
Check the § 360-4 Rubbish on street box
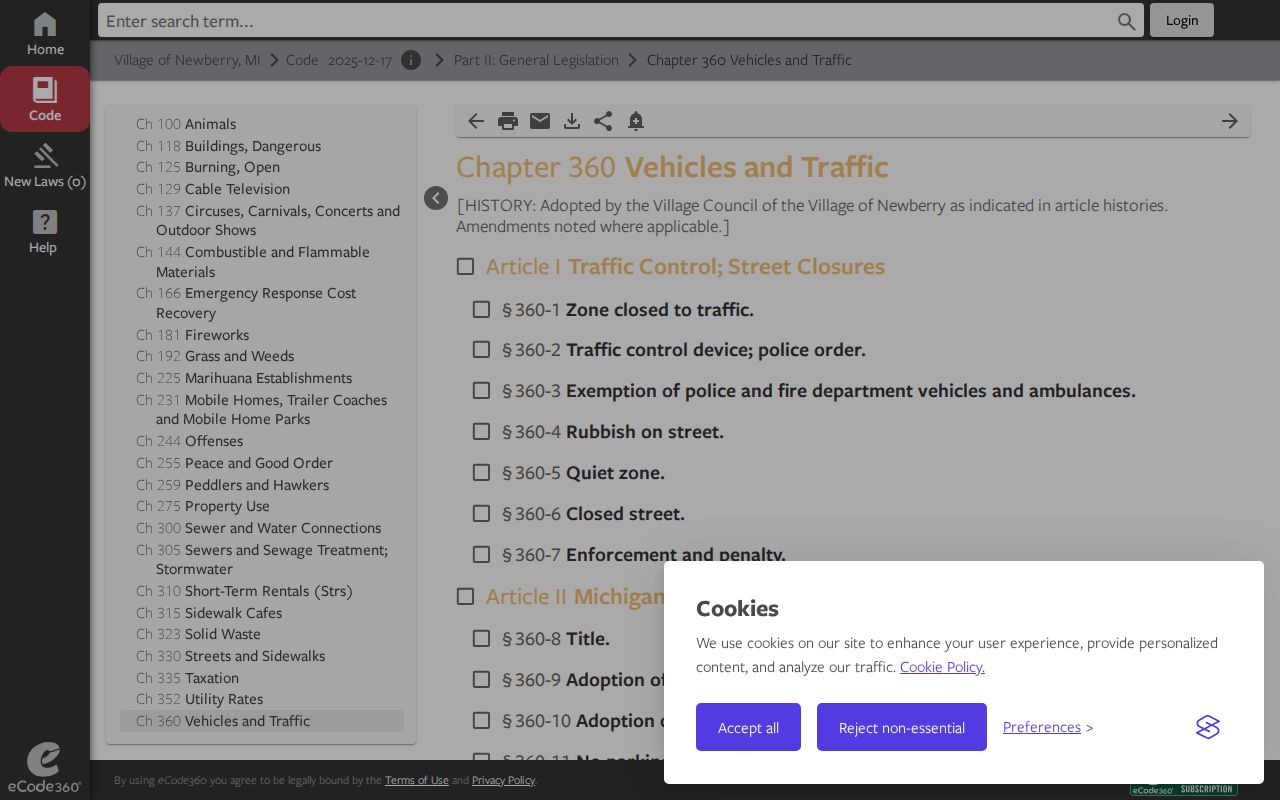481,431
